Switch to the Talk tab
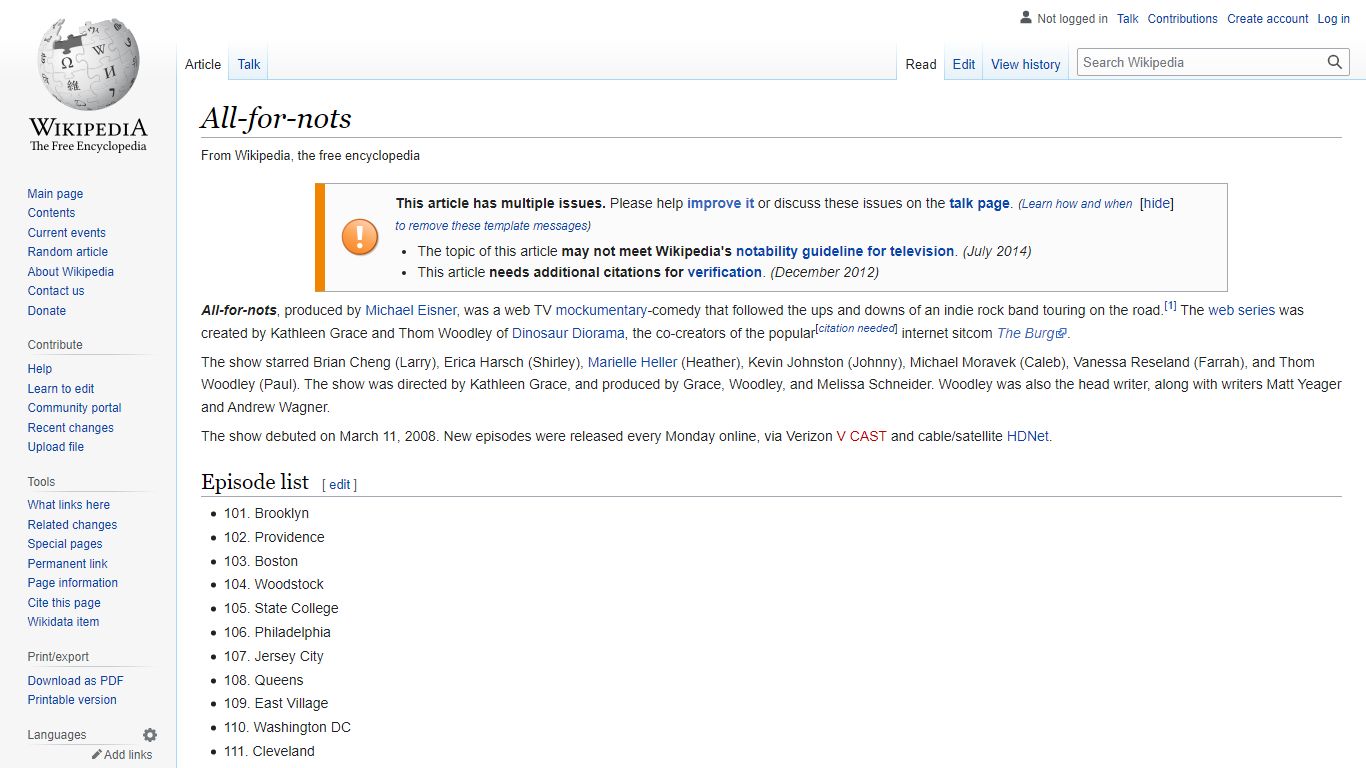Screen dimensions: 1366x768 pyautogui.click(x=249, y=64)
